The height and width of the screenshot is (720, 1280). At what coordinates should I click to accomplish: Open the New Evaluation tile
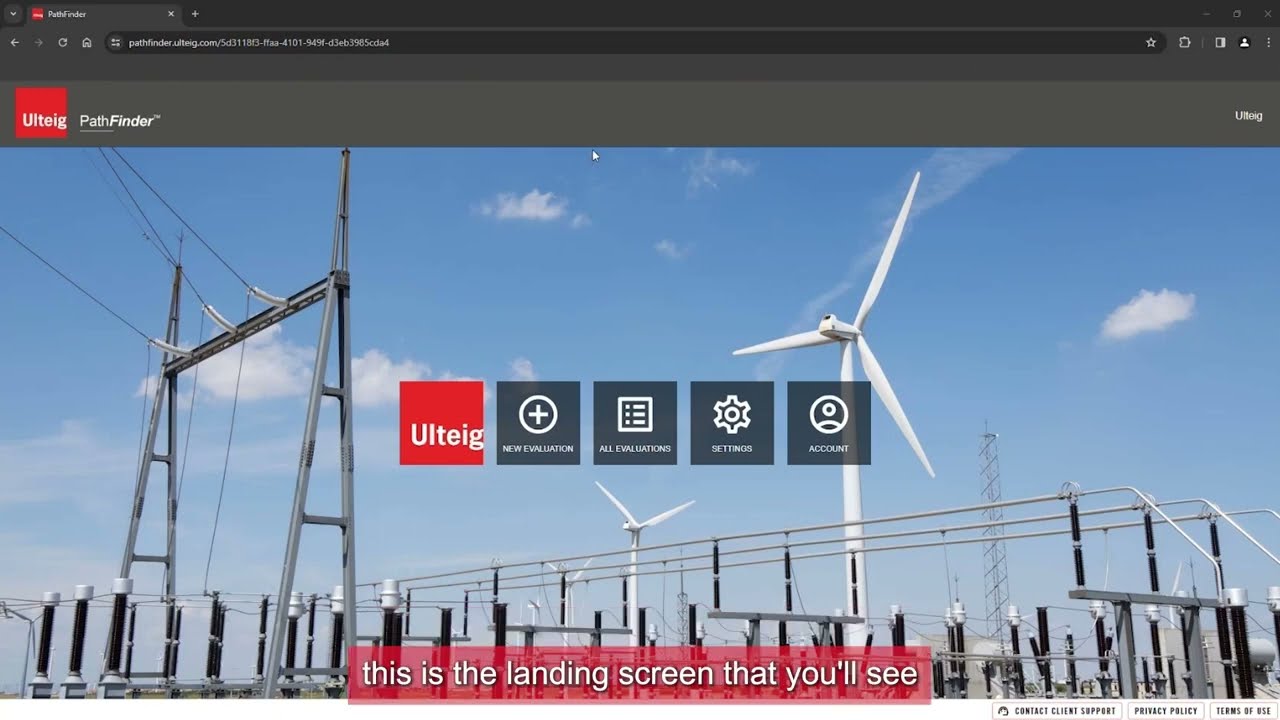538,423
